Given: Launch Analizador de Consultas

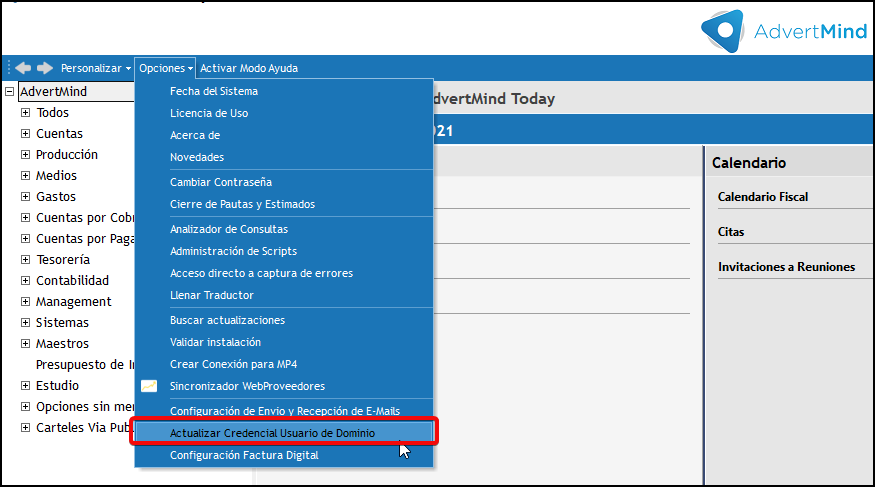Looking at the screenshot, I should (284, 229).
